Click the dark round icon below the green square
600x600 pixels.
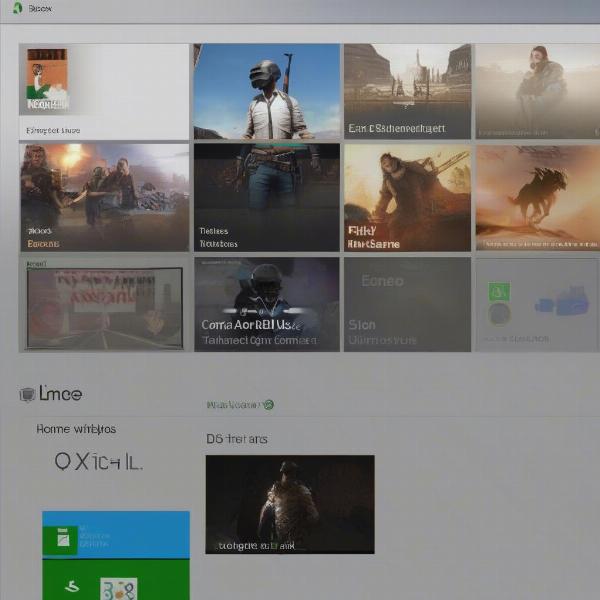click(499, 314)
